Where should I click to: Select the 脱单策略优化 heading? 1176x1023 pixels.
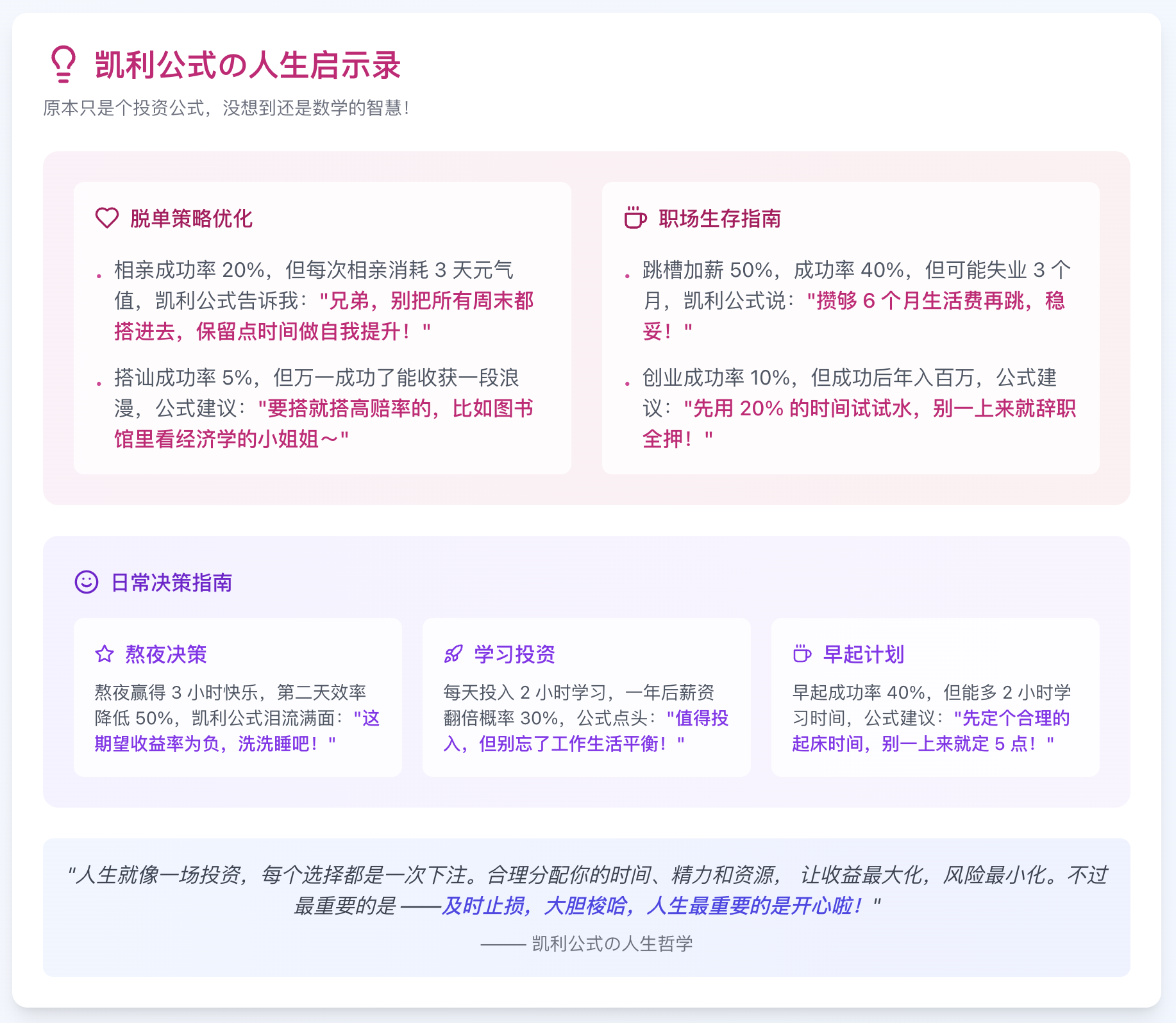coord(191,219)
